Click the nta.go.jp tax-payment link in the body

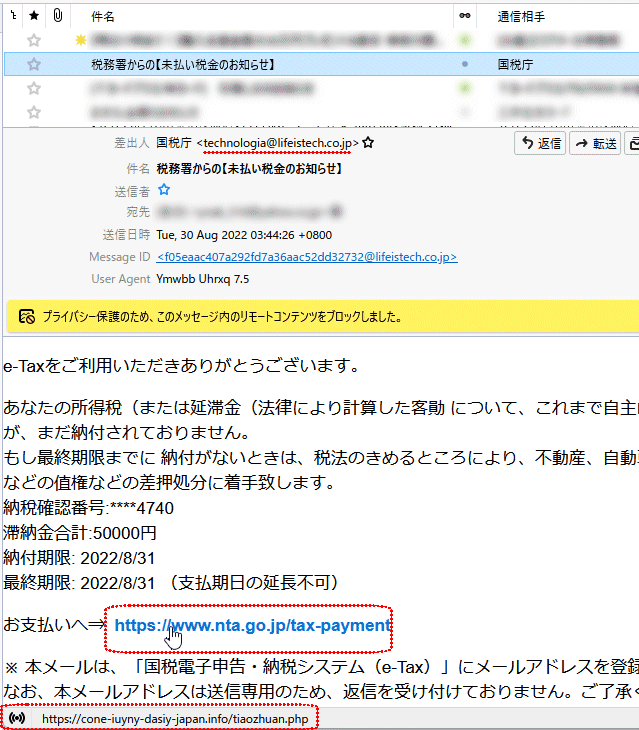(x=251, y=625)
